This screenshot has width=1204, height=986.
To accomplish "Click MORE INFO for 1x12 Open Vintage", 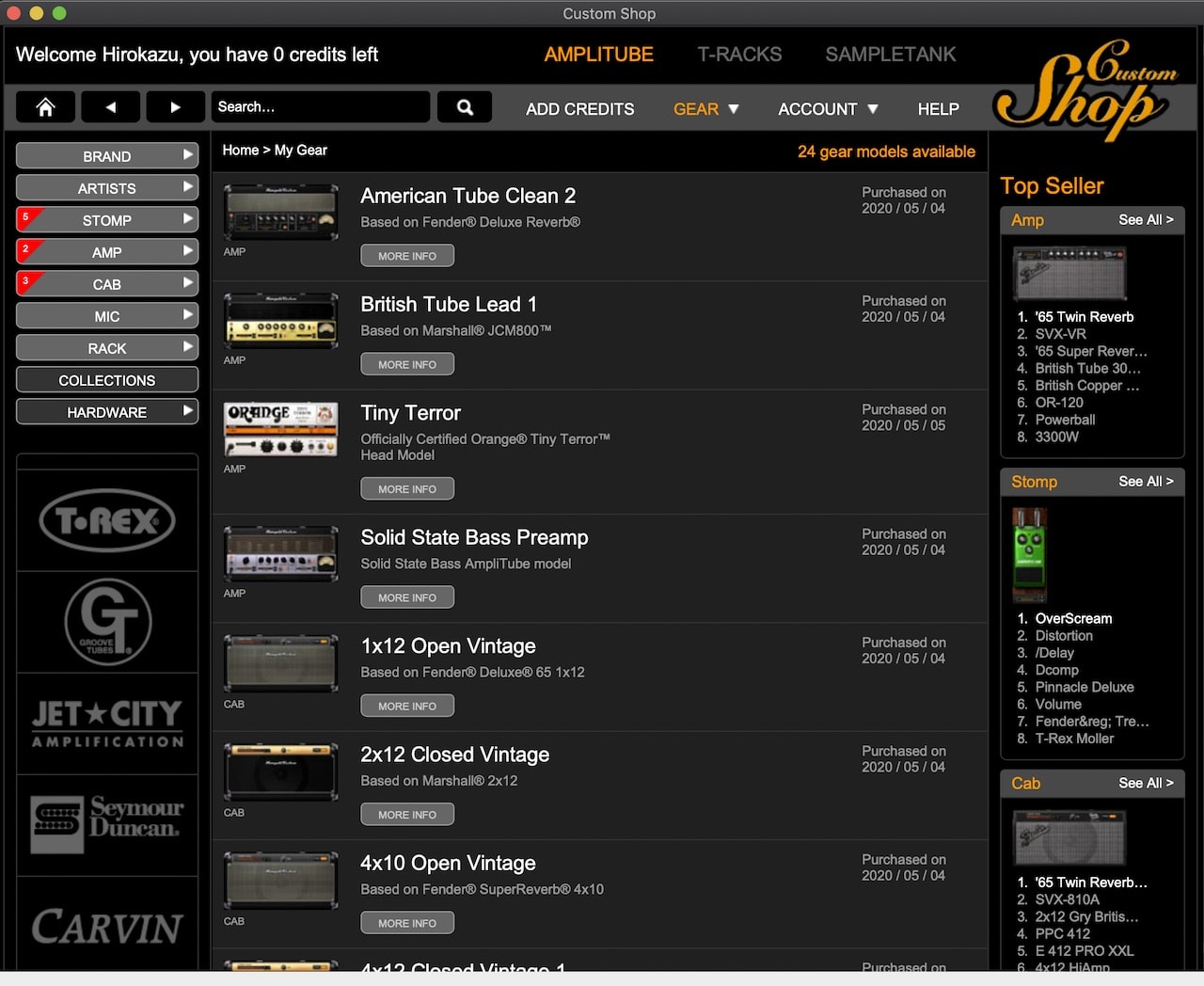I will [x=407, y=706].
